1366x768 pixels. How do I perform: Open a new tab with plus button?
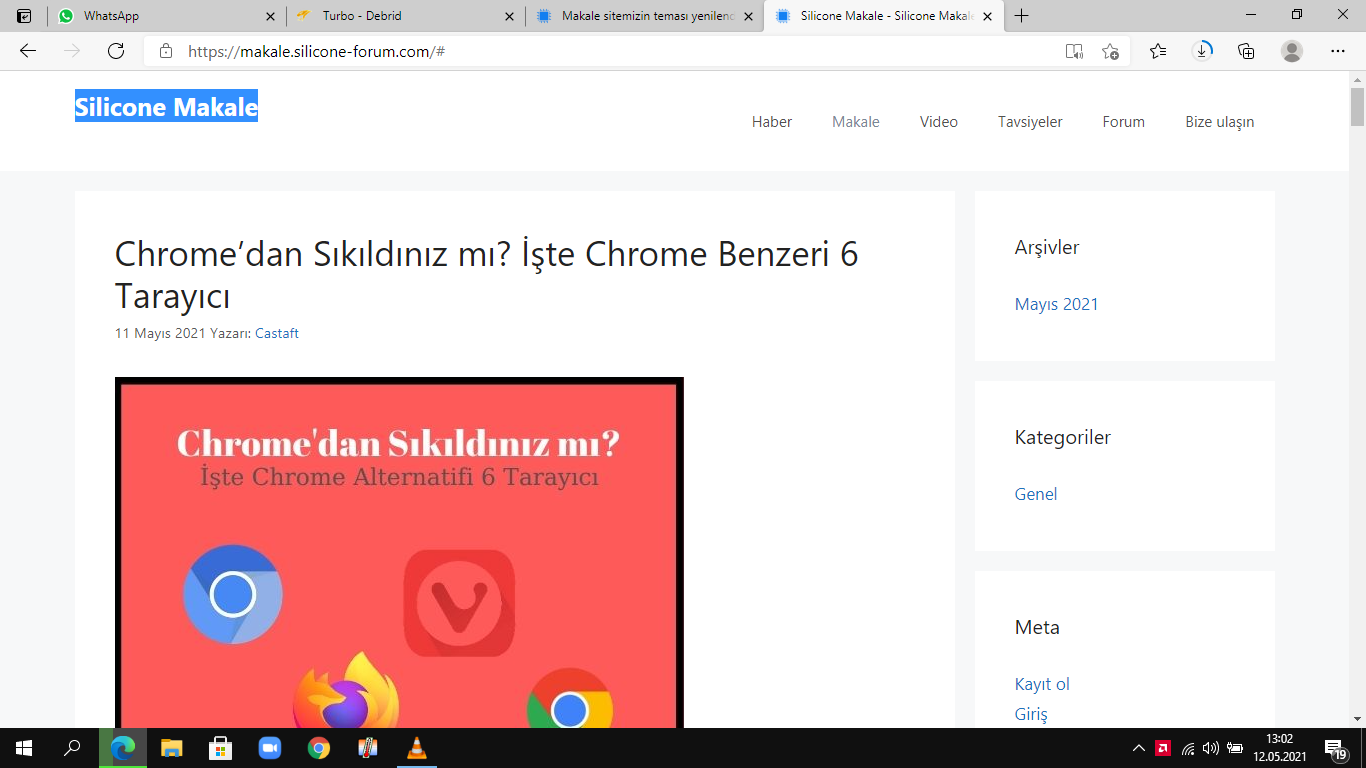click(1021, 16)
